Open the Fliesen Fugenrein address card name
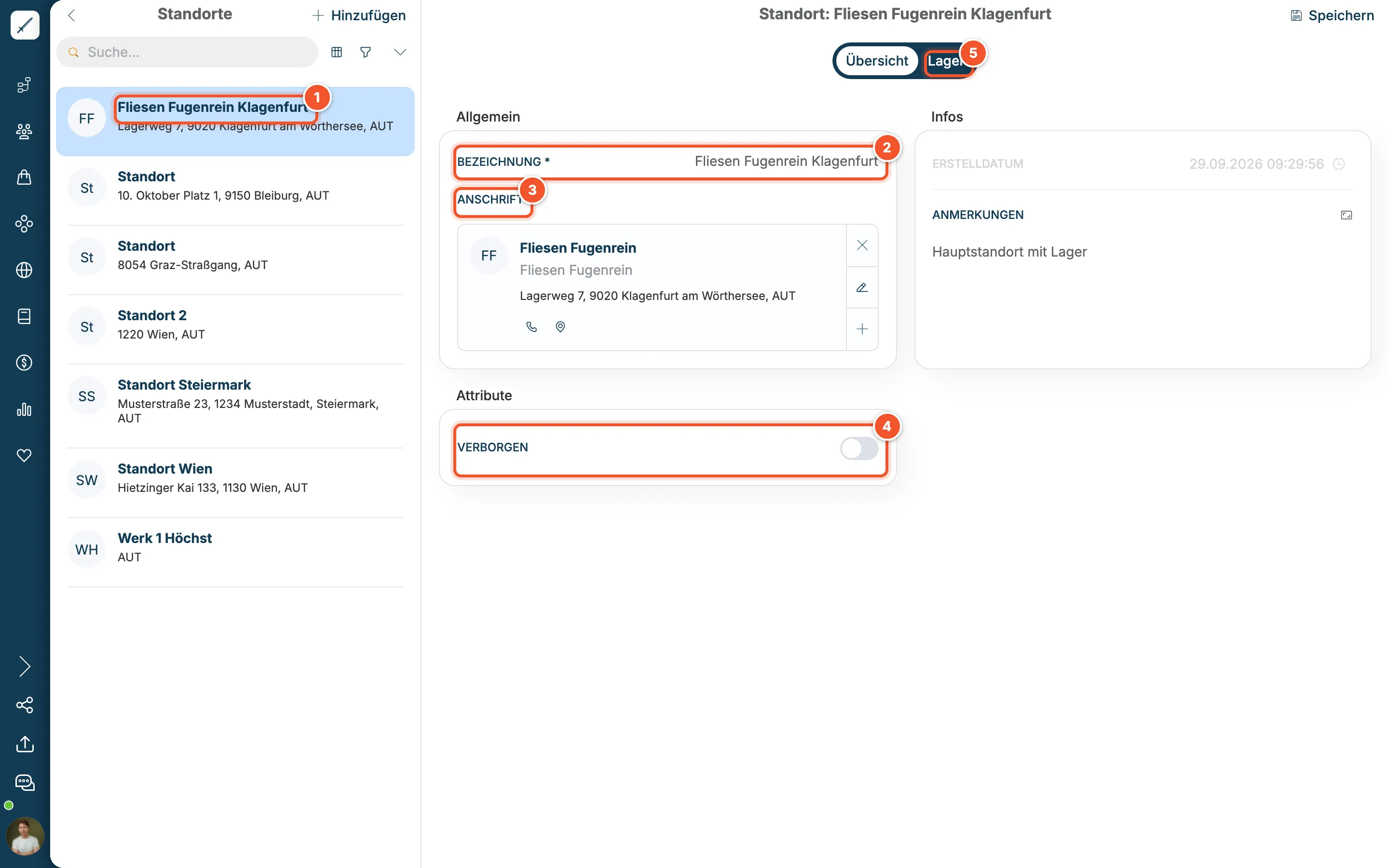 [578, 248]
